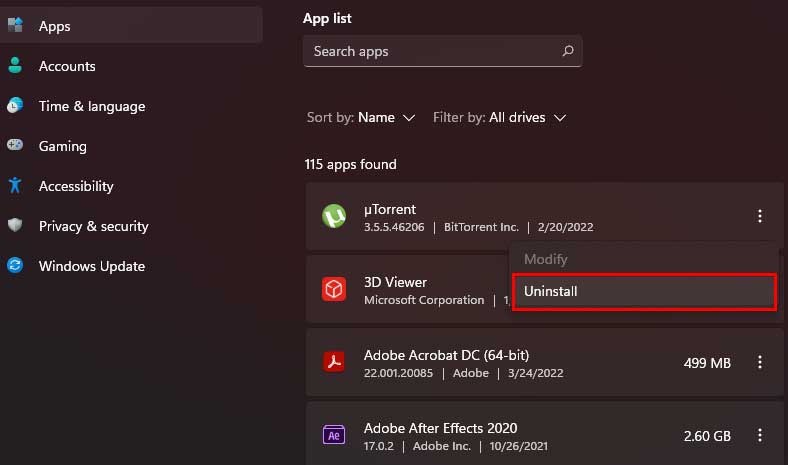788x465 pixels.
Task: Open the Filter by All drives dropdown
Action: [500, 118]
